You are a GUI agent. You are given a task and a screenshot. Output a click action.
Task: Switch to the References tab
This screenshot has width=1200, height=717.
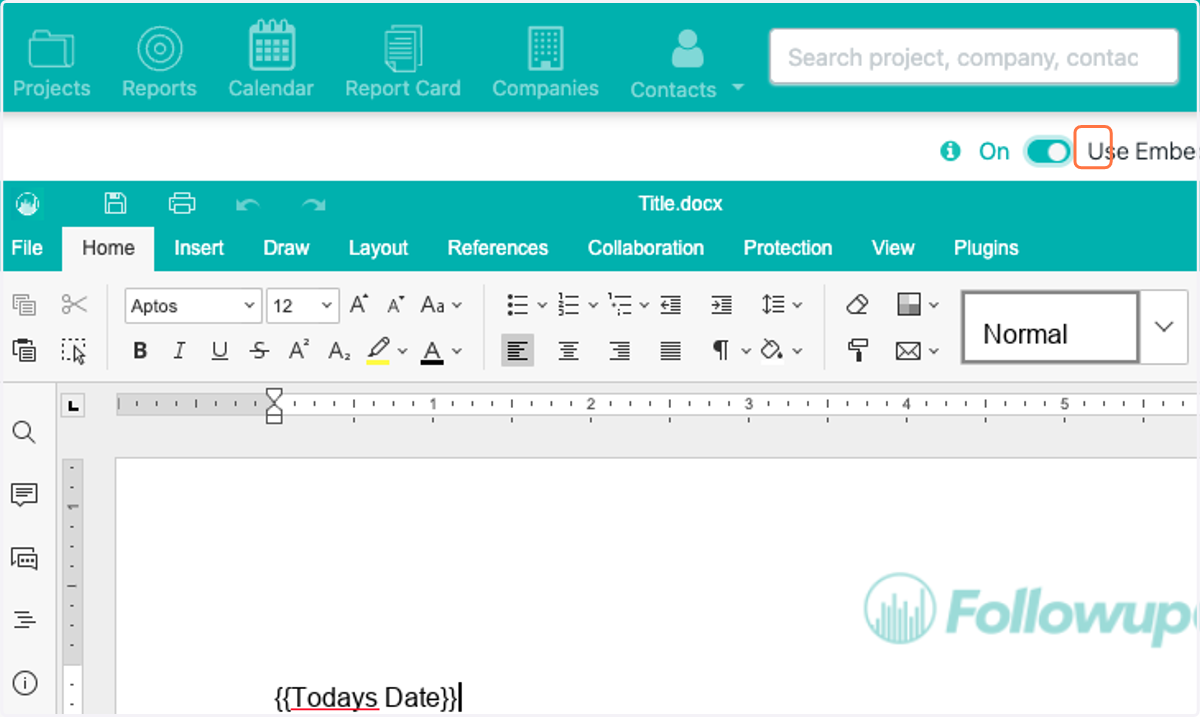(498, 248)
